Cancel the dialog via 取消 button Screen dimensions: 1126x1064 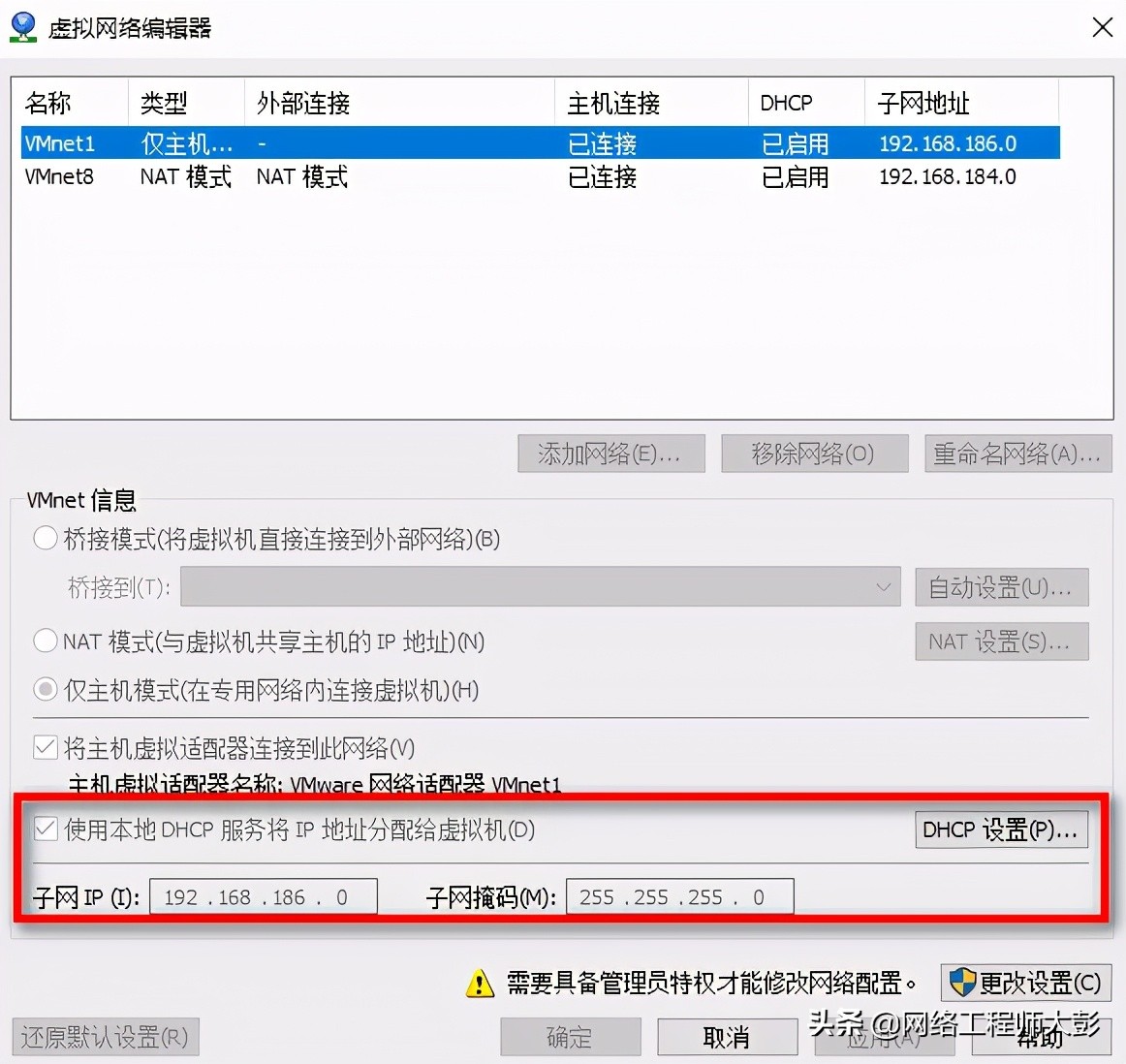pyautogui.click(x=727, y=1036)
